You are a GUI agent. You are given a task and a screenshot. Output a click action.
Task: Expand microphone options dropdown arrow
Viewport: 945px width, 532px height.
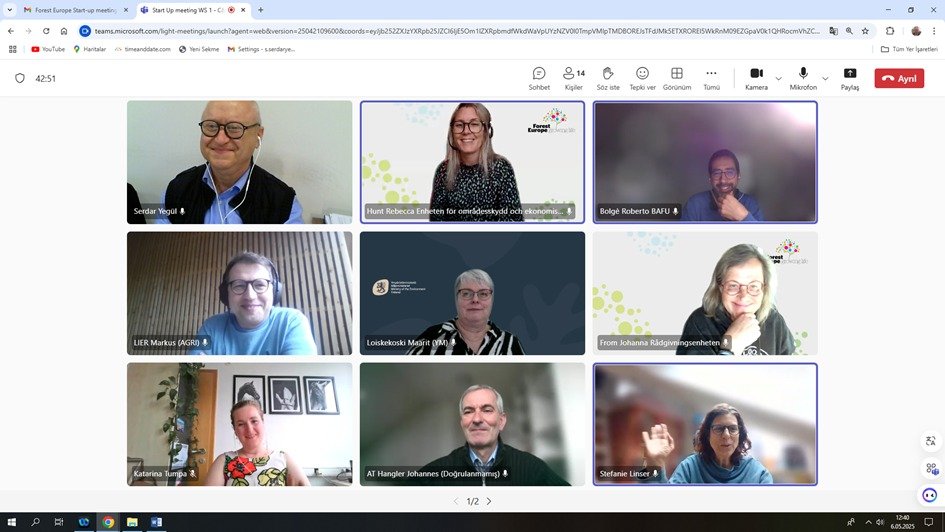(825, 78)
